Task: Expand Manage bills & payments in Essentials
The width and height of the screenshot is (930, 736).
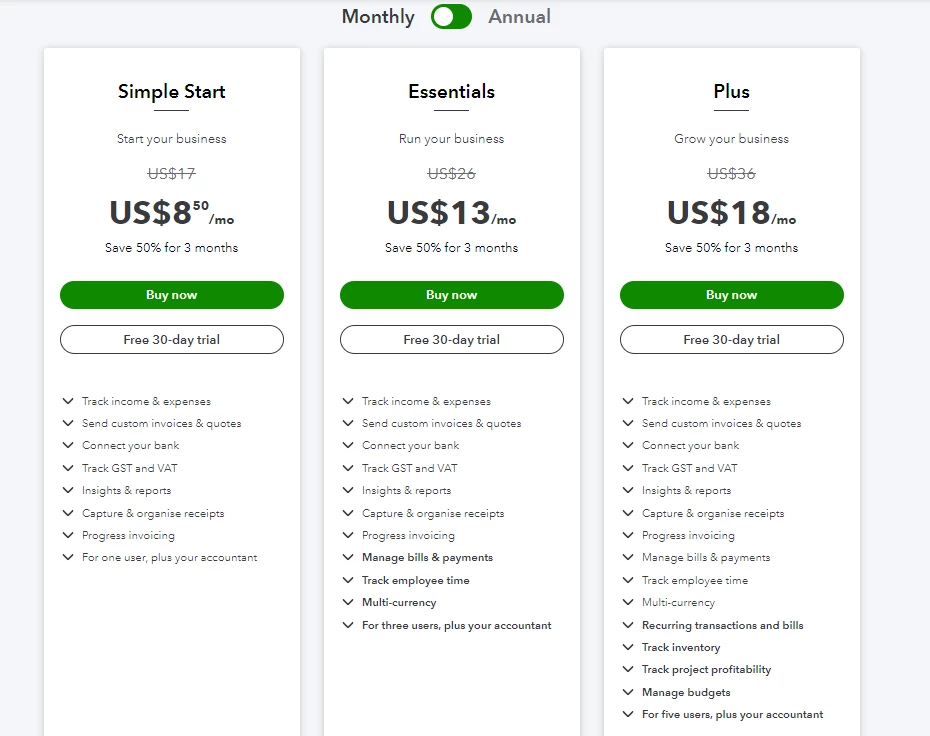Action: click(418, 557)
